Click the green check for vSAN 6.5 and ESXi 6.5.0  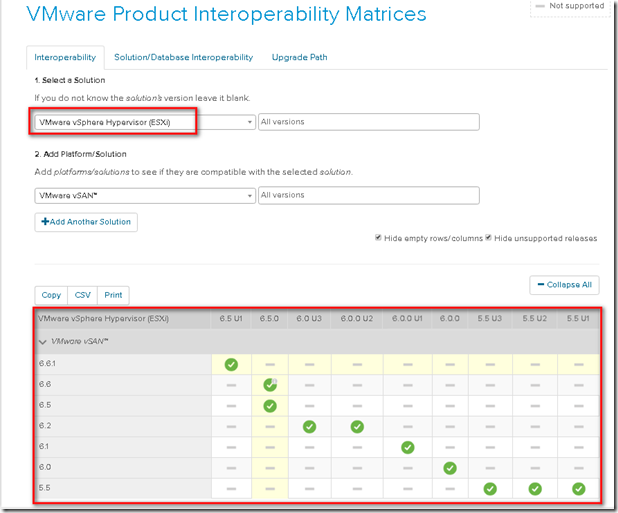pyautogui.click(x=270, y=406)
